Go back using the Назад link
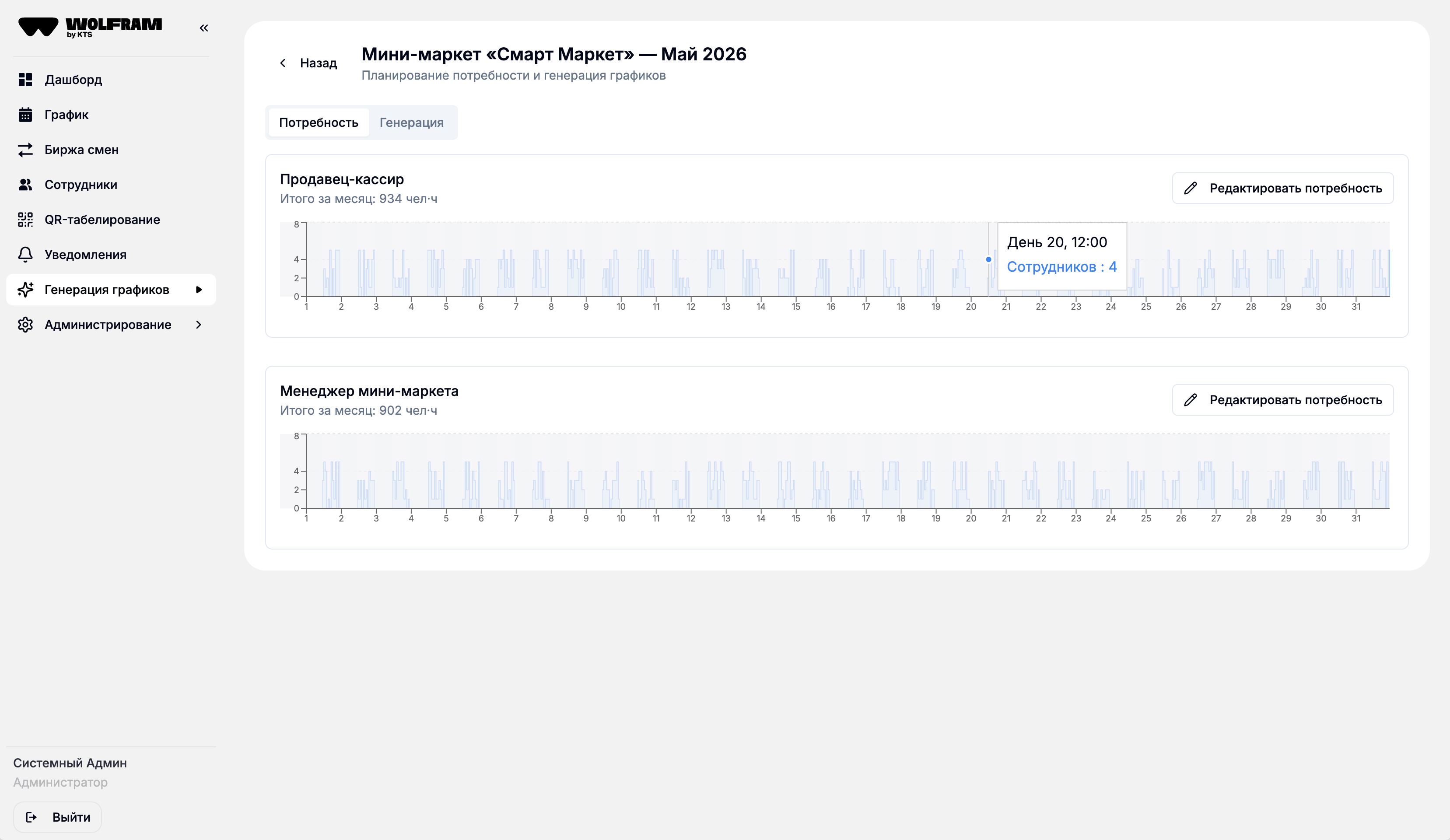The image size is (1450, 840). pos(308,63)
